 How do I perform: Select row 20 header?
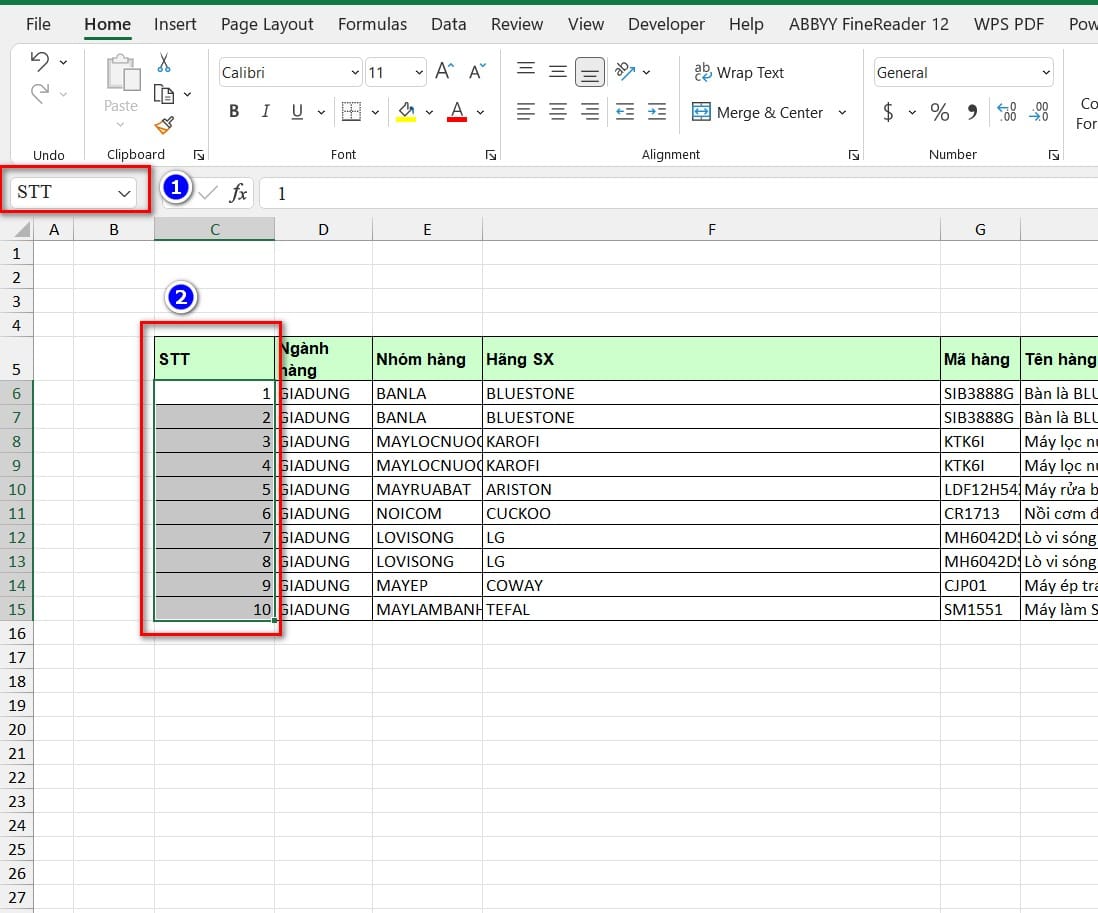(x=17, y=730)
